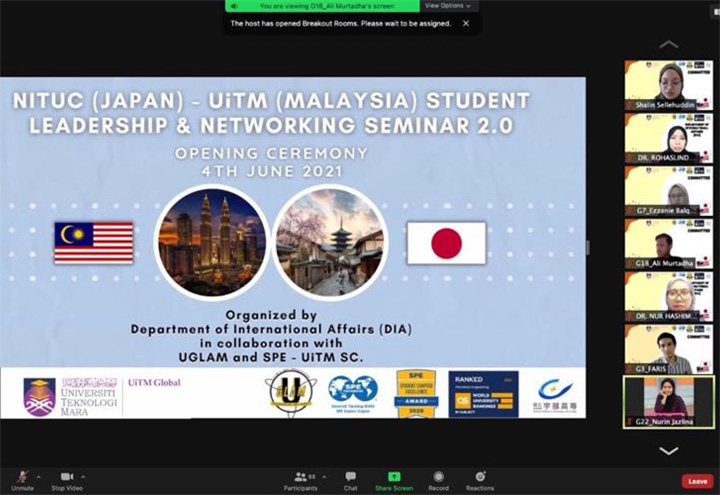Select G3_FARIS video thumbnail

click(x=669, y=349)
